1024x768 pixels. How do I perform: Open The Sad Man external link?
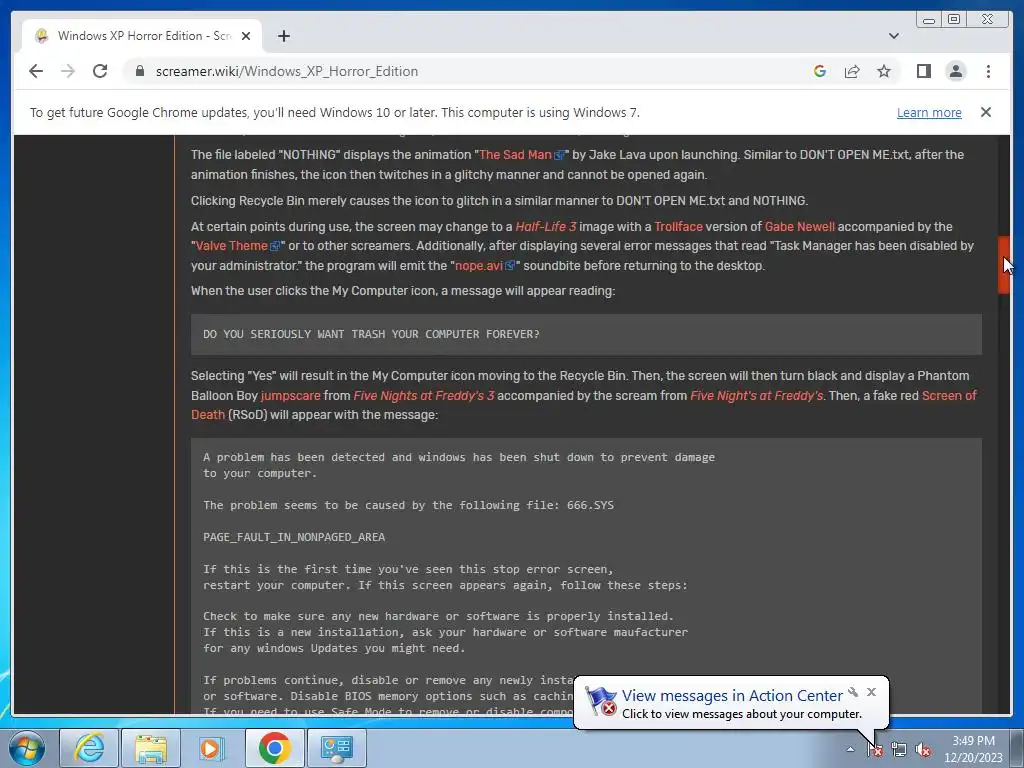point(522,155)
